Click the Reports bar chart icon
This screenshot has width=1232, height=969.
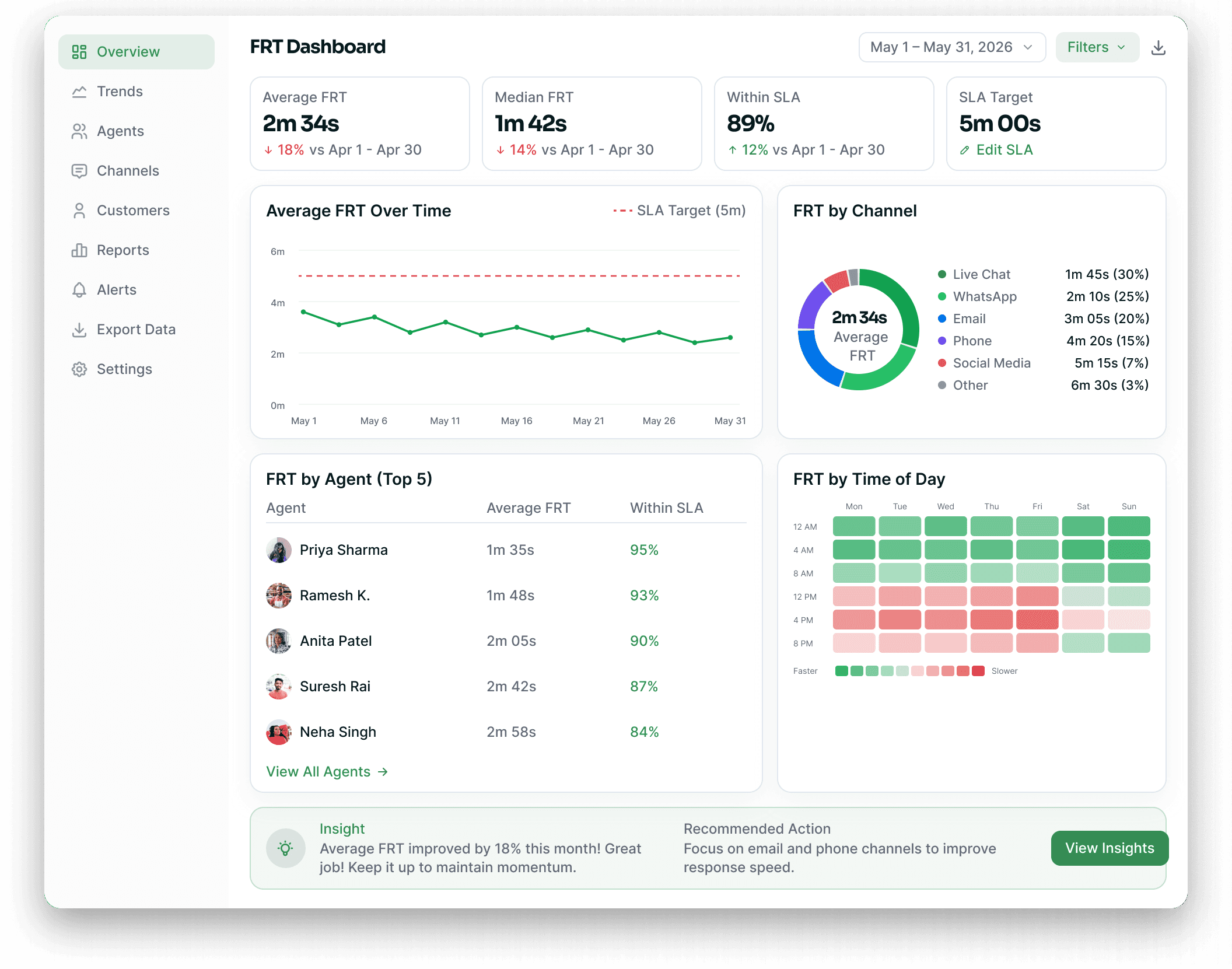[x=79, y=250]
